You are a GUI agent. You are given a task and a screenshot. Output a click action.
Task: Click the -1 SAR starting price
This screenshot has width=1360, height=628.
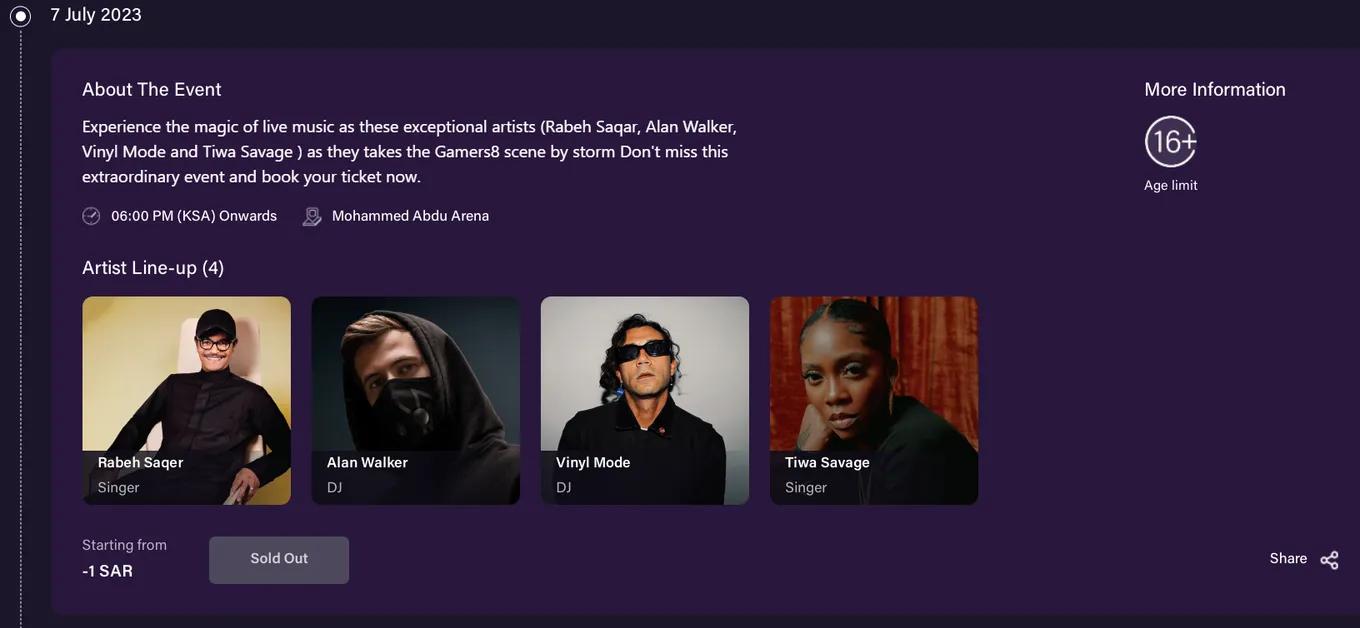click(107, 571)
